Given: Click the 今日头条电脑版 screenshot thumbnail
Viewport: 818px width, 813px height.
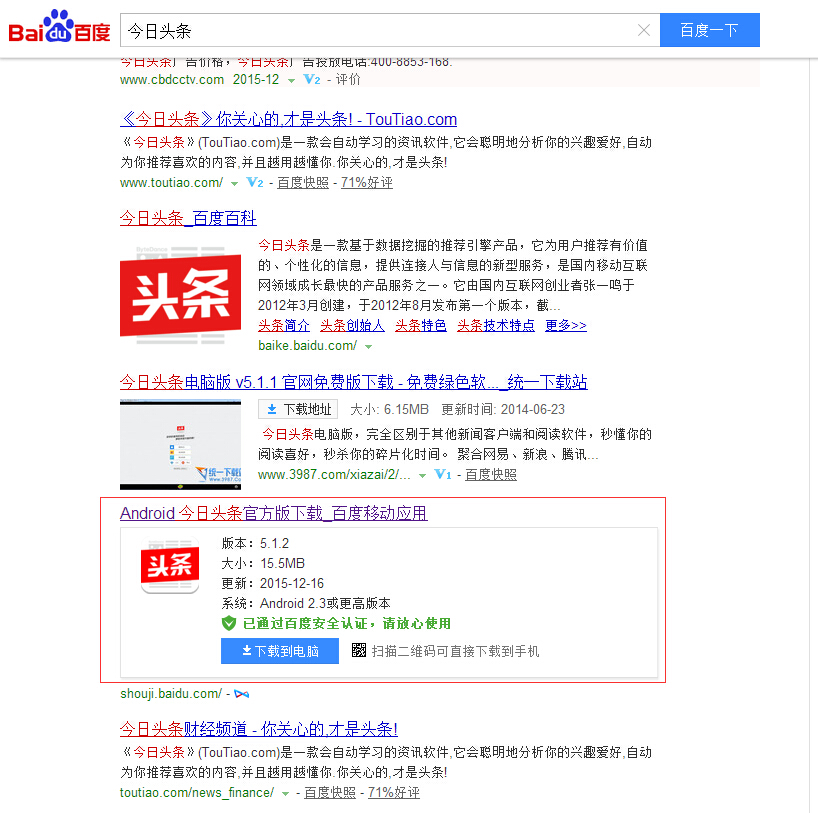Looking at the screenshot, I should pyautogui.click(x=181, y=445).
